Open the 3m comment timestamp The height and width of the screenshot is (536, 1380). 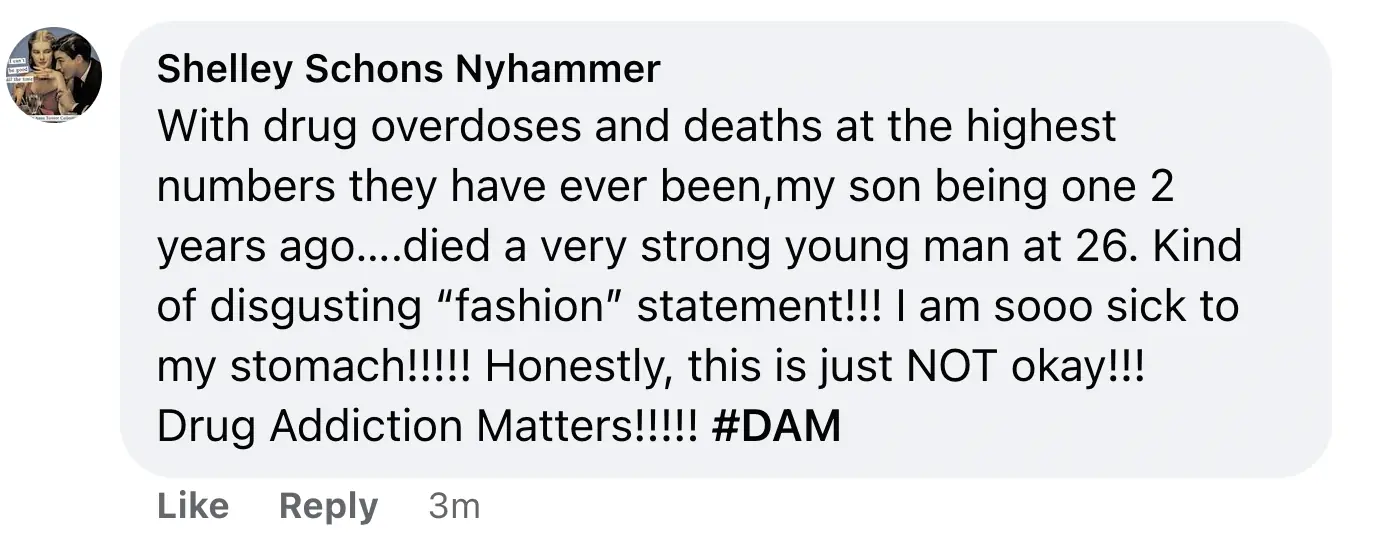(x=454, y=506)
